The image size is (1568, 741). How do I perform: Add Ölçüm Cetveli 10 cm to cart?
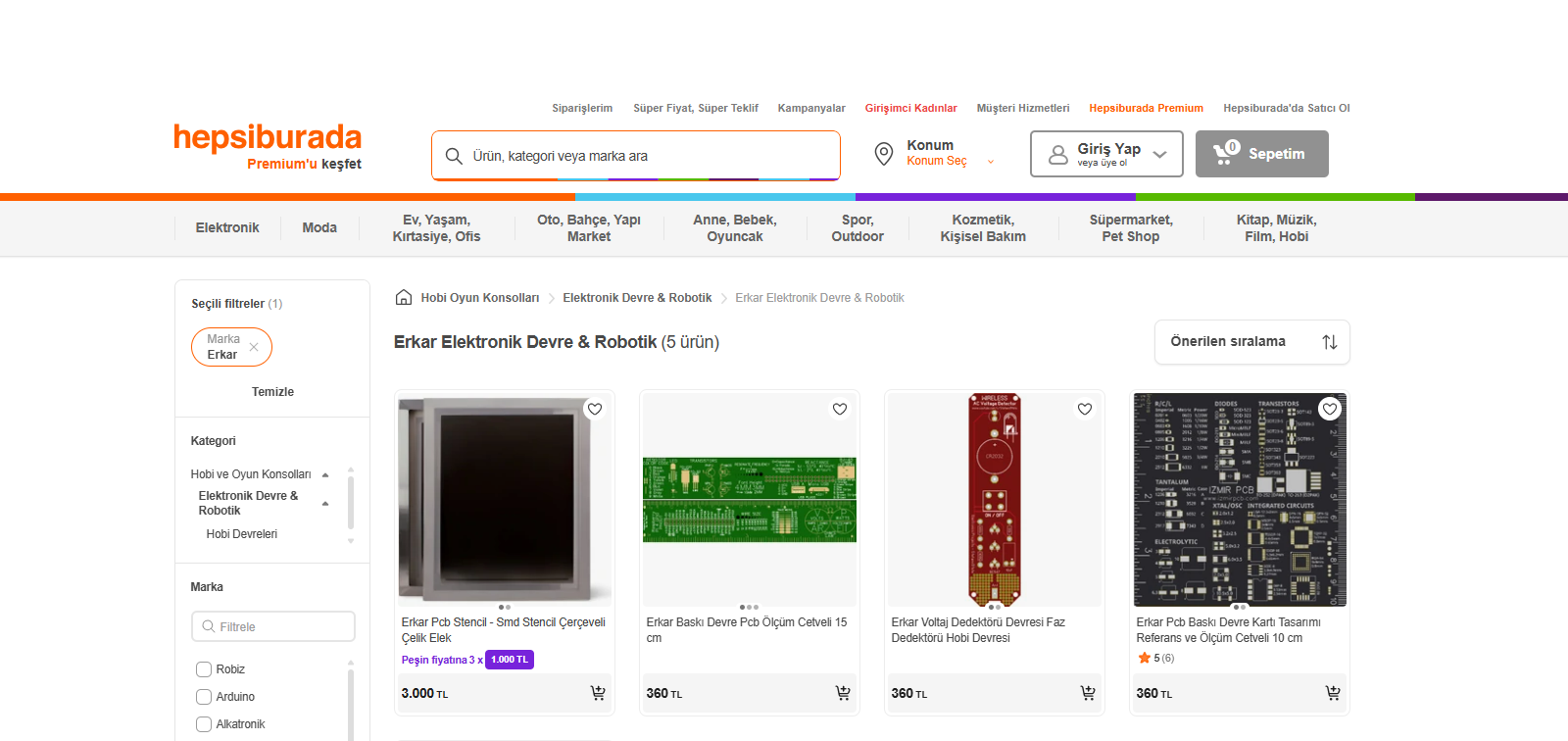[1333, 693]
